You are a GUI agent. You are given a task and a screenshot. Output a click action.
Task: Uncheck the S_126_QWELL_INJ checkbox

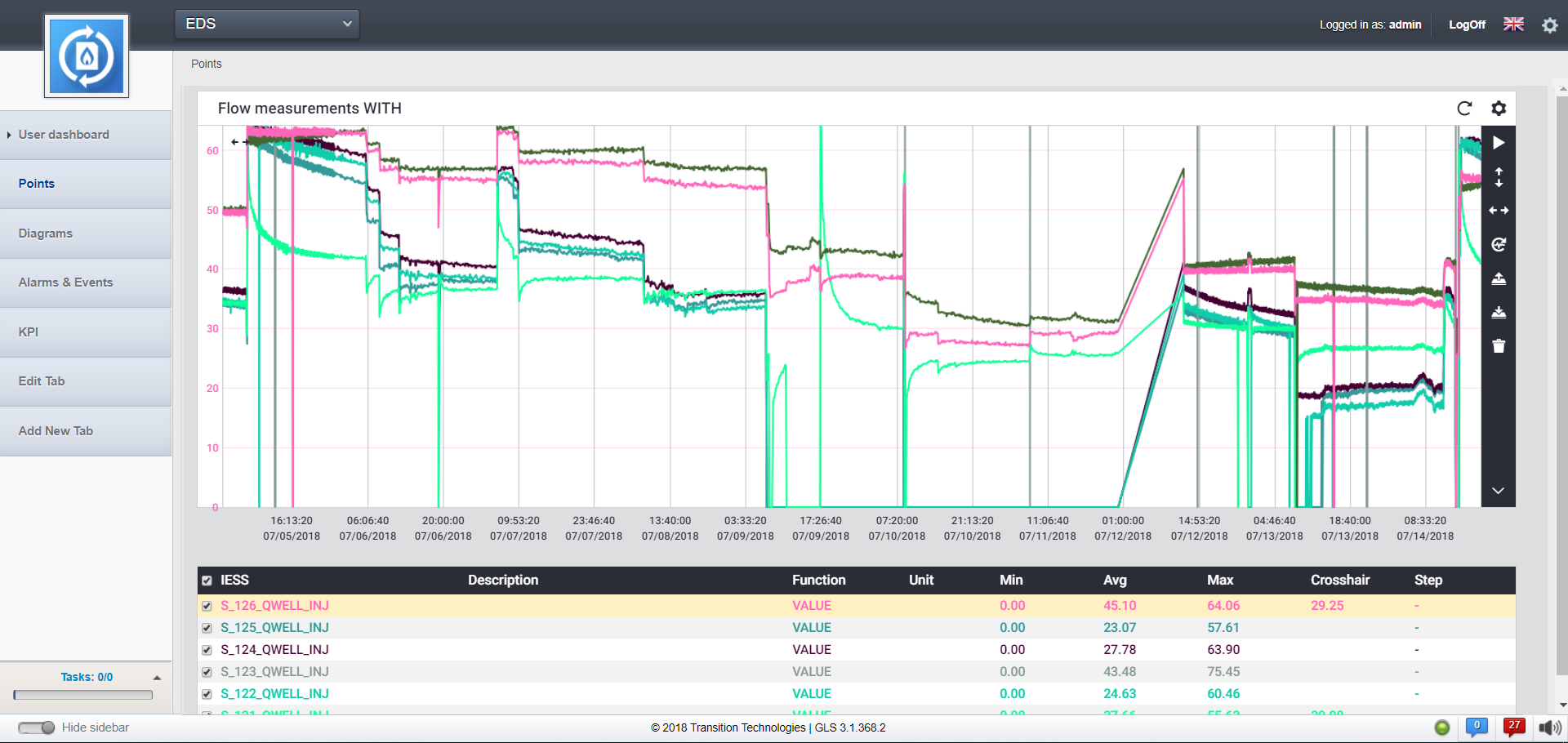pos(207,606)
